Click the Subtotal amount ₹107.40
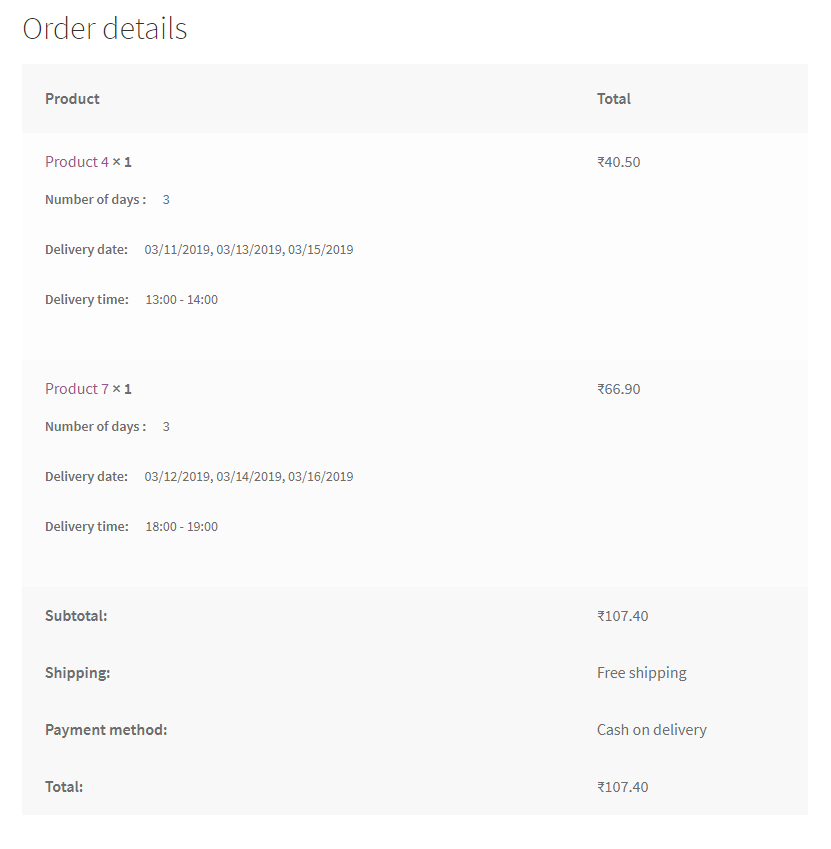The image size is (831, 849). (x=622, y=616)
